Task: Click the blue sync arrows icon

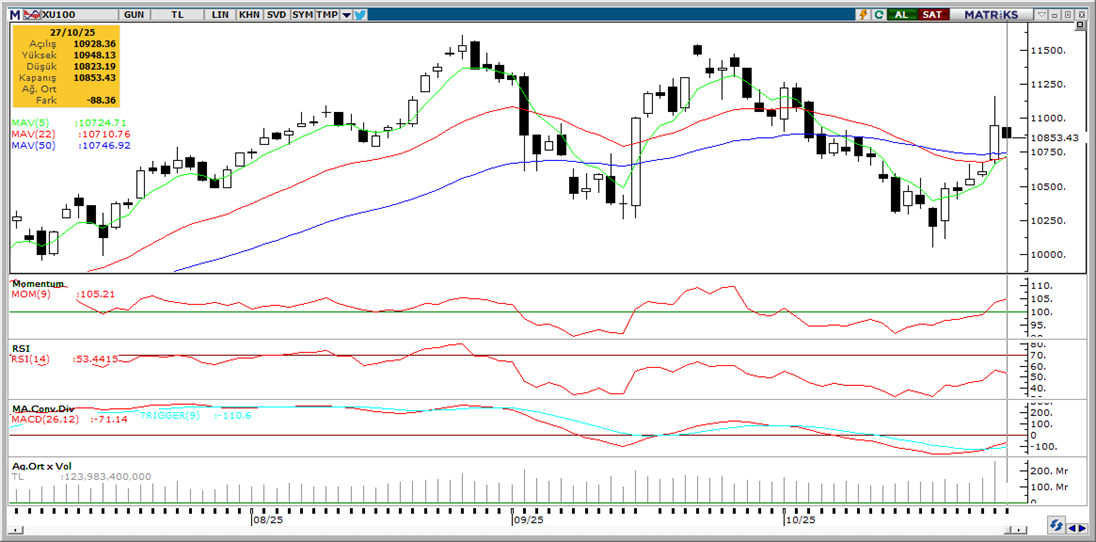Action: 1055,525
